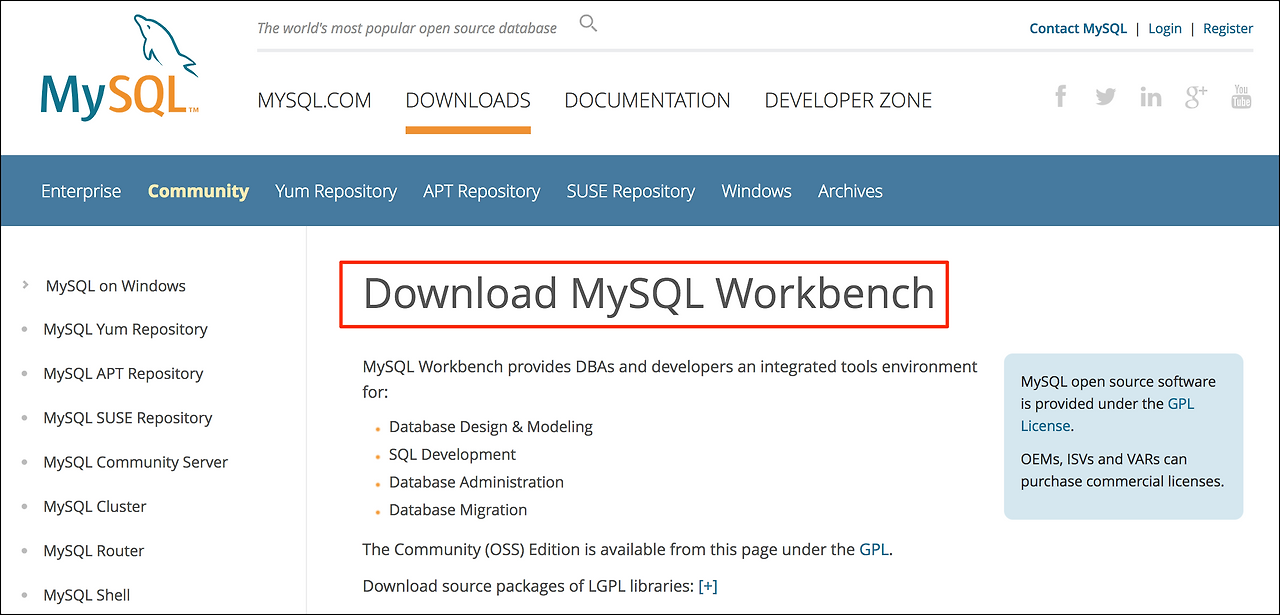This screenshot has width=1280, height=615.
Task: Open the MySQL YouTube icon
Action: point(1241,97)
